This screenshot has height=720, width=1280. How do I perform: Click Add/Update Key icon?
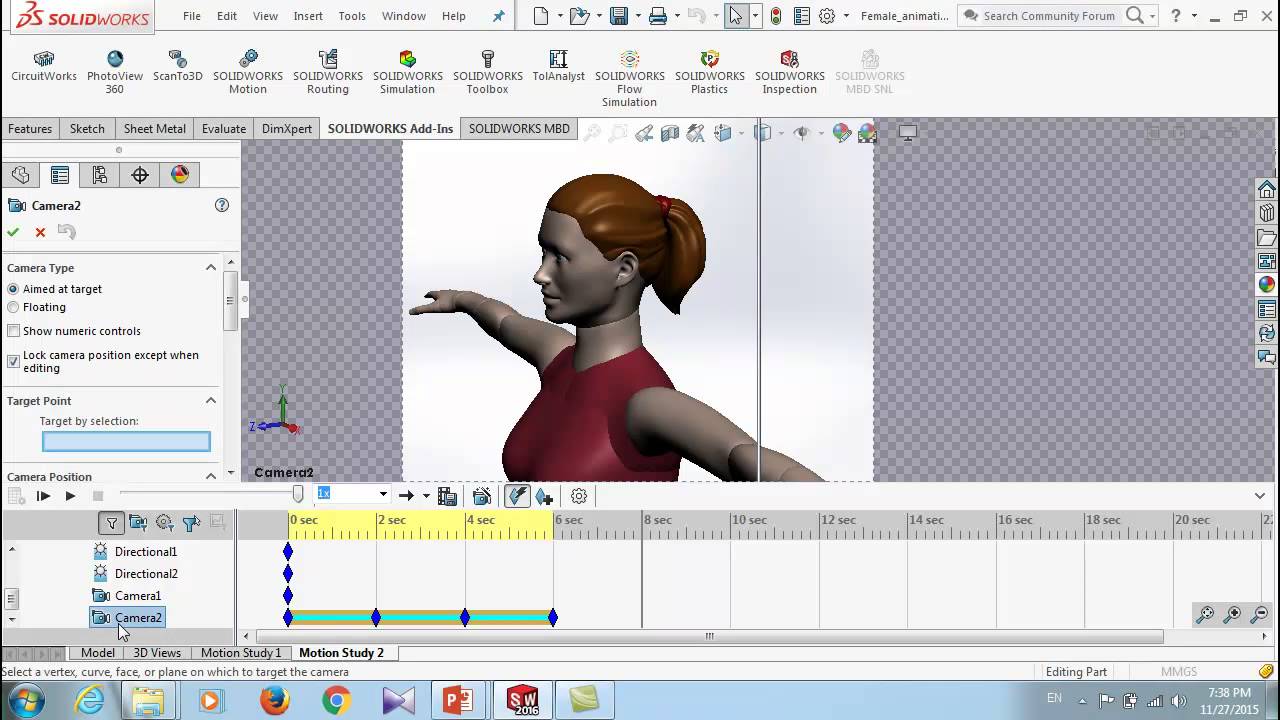coord(544,496)
